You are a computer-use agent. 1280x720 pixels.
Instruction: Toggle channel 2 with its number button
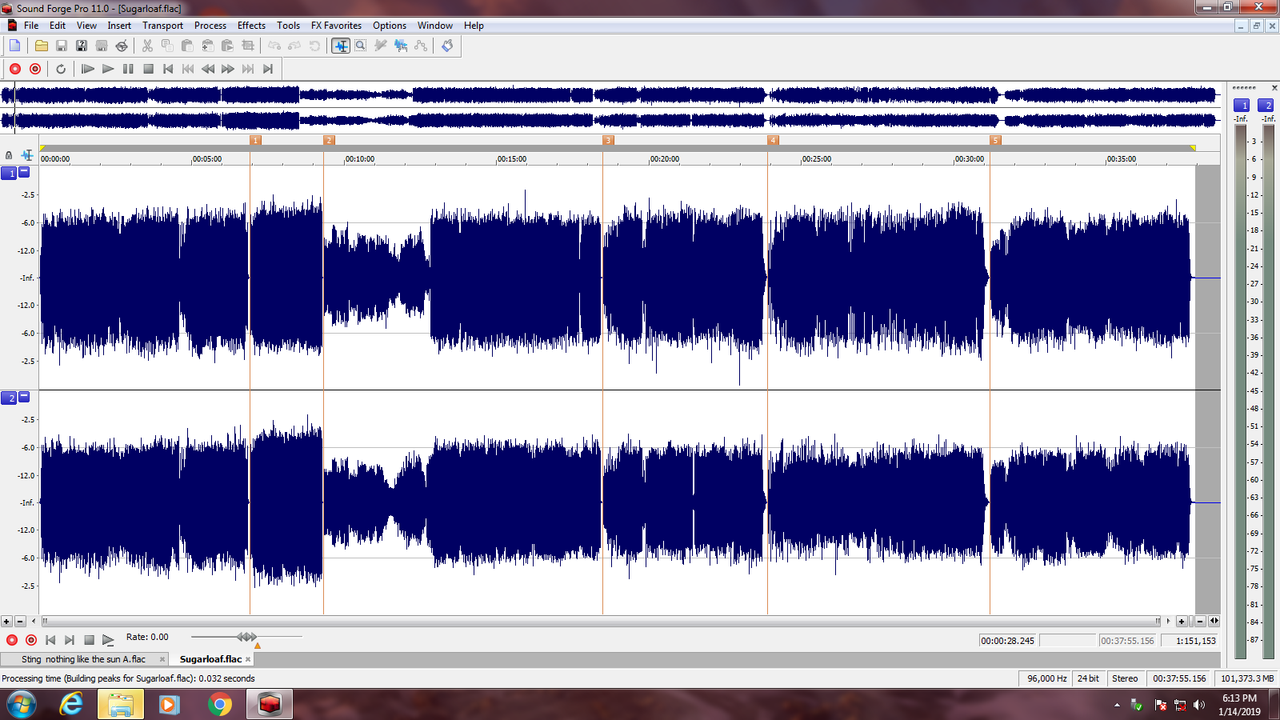tap(10, 397)
